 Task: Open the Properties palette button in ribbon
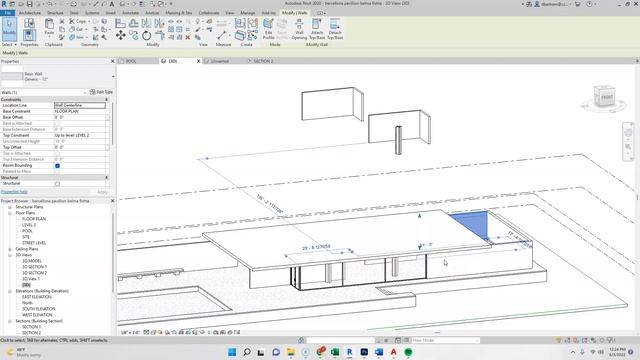coord(29,35)
